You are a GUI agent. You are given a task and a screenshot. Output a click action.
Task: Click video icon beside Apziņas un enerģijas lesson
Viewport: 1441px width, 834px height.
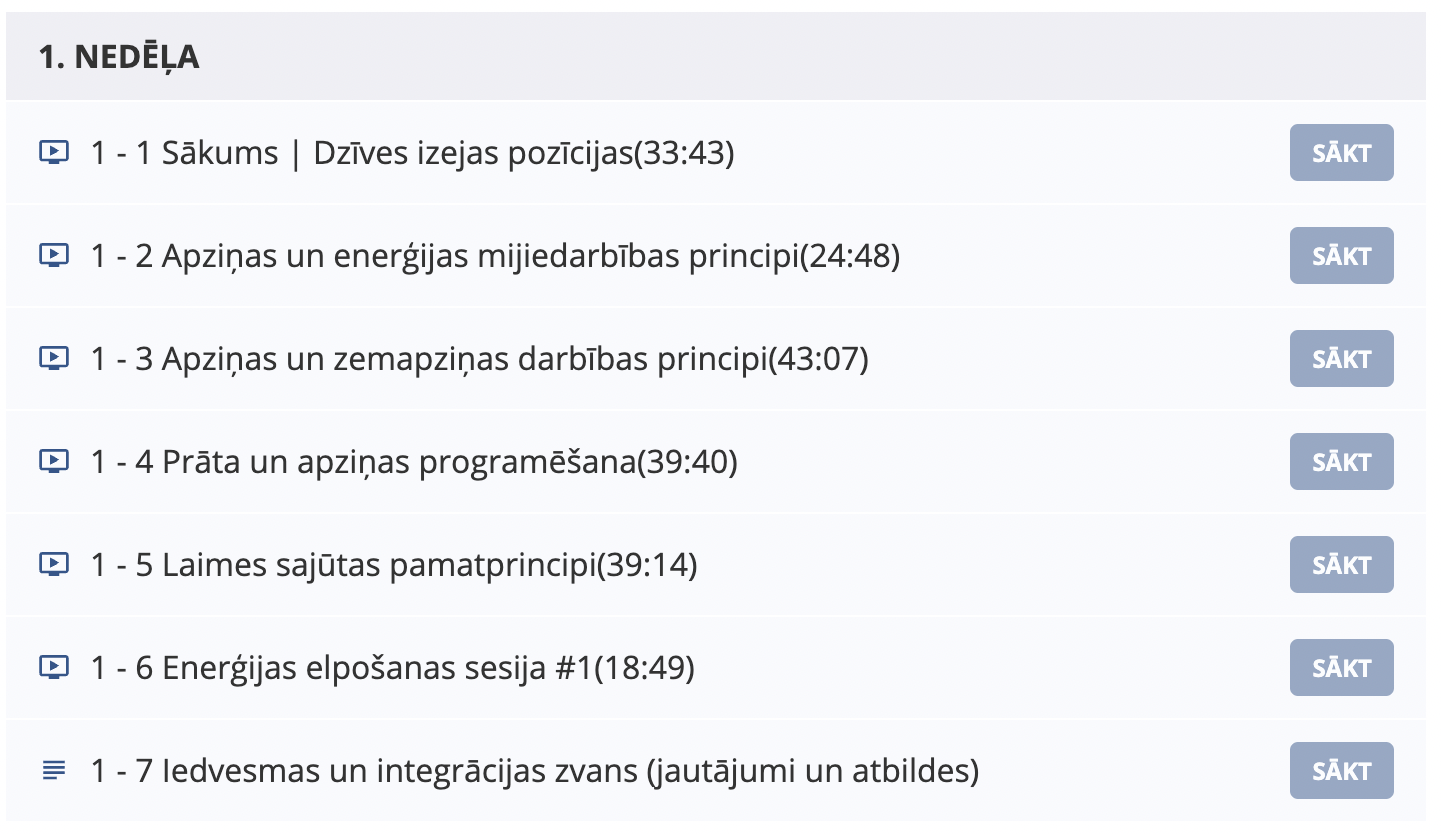(54, 256)
